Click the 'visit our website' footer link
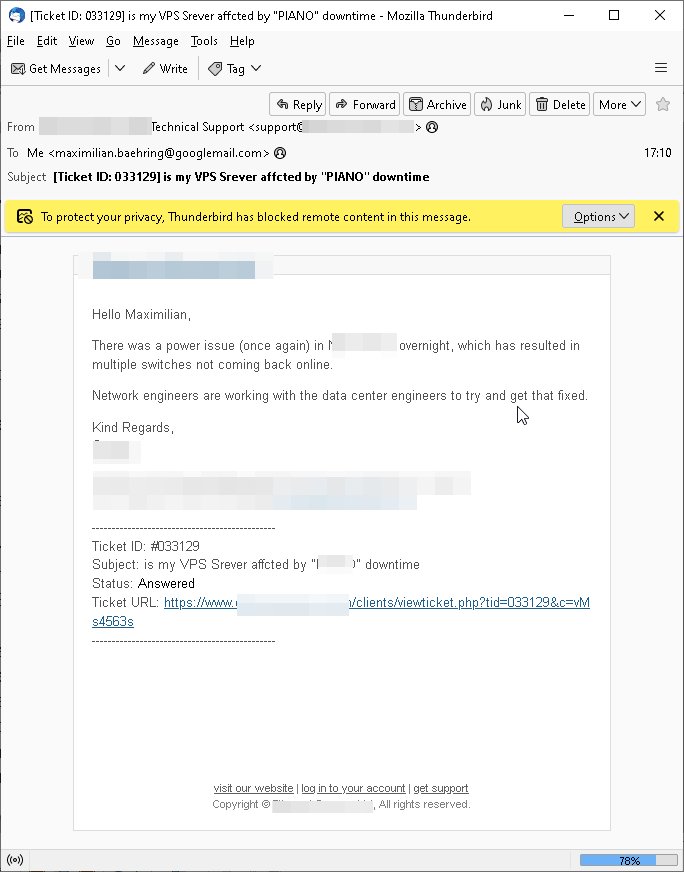This screenshot has height=872, width=684. 253,788
